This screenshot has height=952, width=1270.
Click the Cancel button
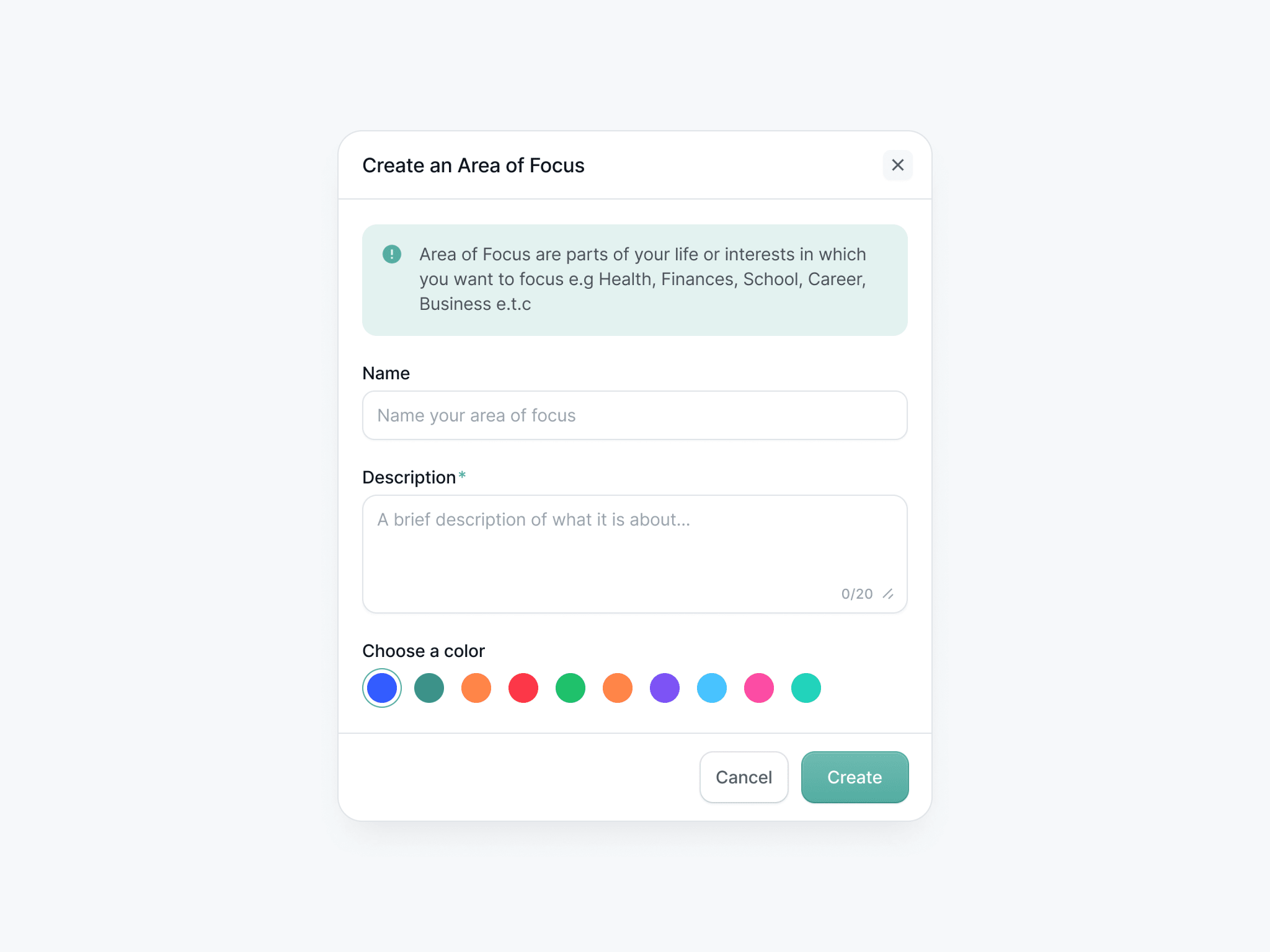click(744, 777)
